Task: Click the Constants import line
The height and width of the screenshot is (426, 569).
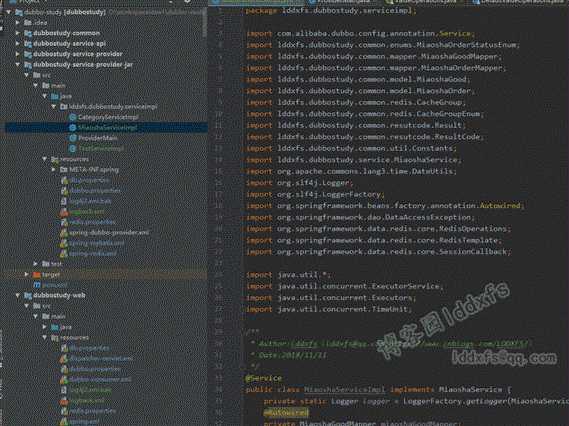Action: tap(352, 149)
